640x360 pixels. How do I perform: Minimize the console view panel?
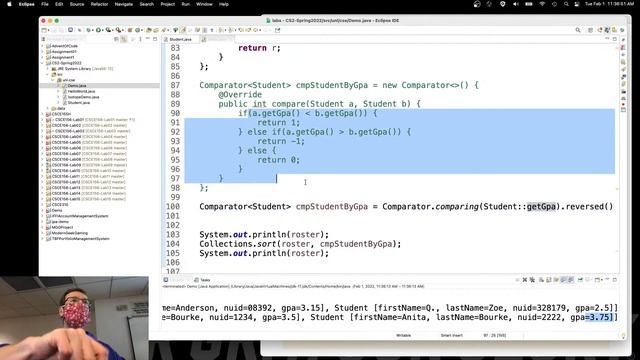pyautogui.click(x=607, y=280)
